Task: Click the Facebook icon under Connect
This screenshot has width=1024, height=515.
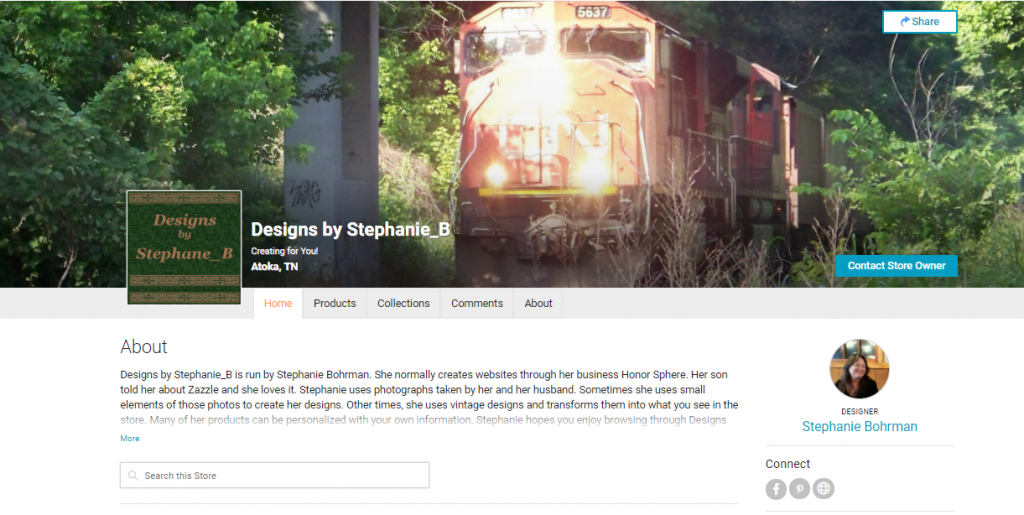Action: 776,489
